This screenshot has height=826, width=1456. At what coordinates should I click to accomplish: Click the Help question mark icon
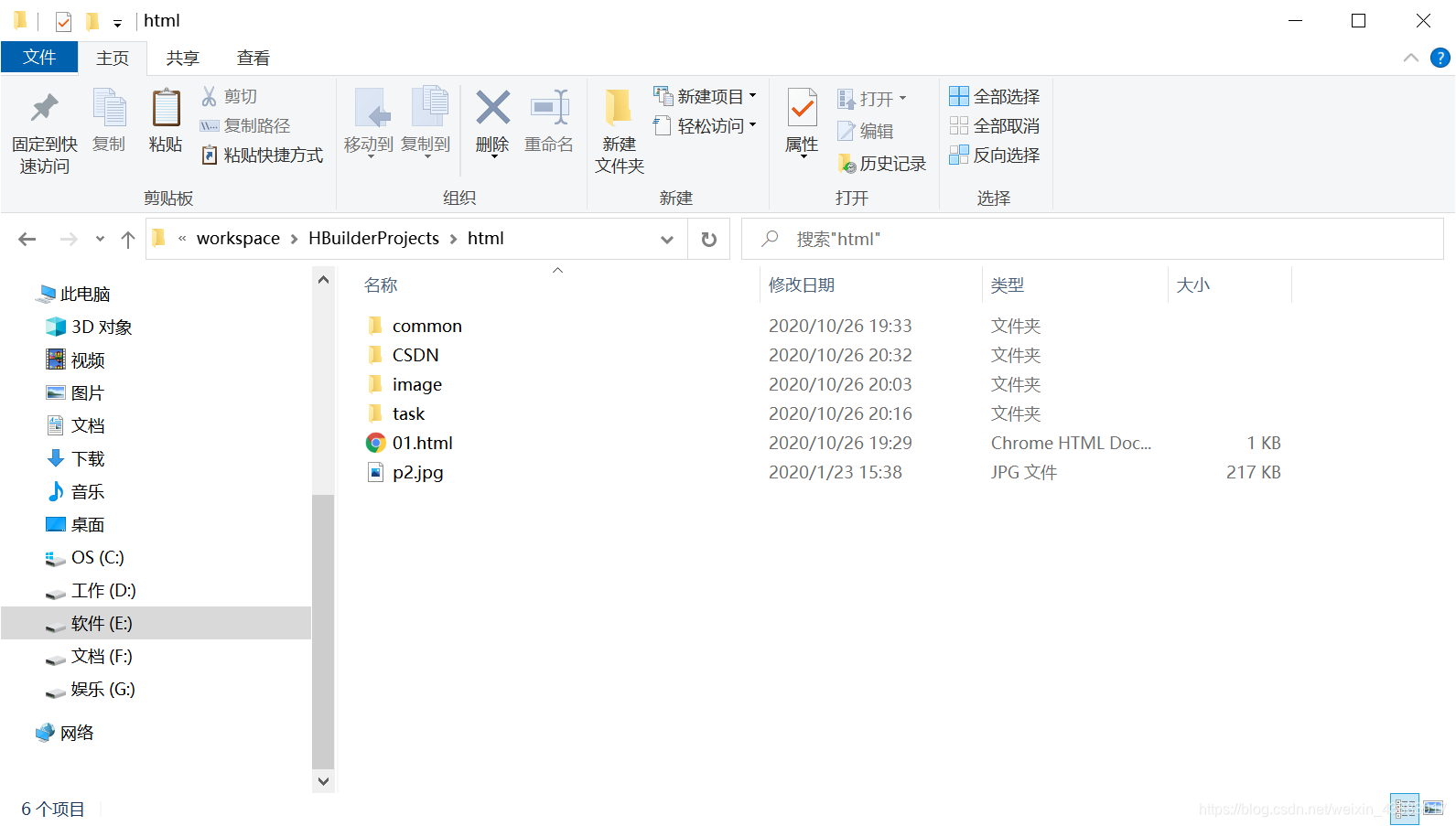click(x=1440, y=58)
